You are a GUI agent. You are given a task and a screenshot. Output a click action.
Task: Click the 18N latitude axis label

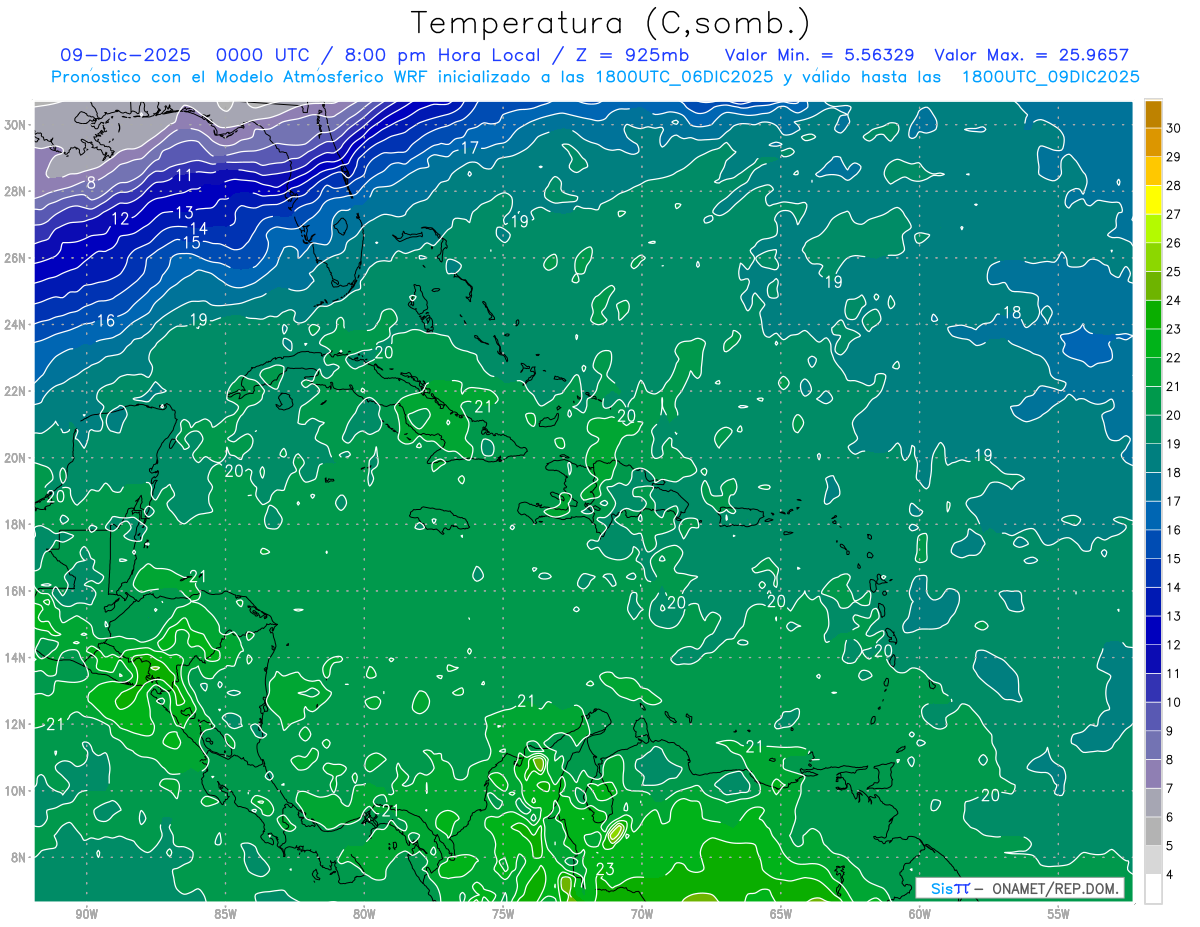point(15,524)
